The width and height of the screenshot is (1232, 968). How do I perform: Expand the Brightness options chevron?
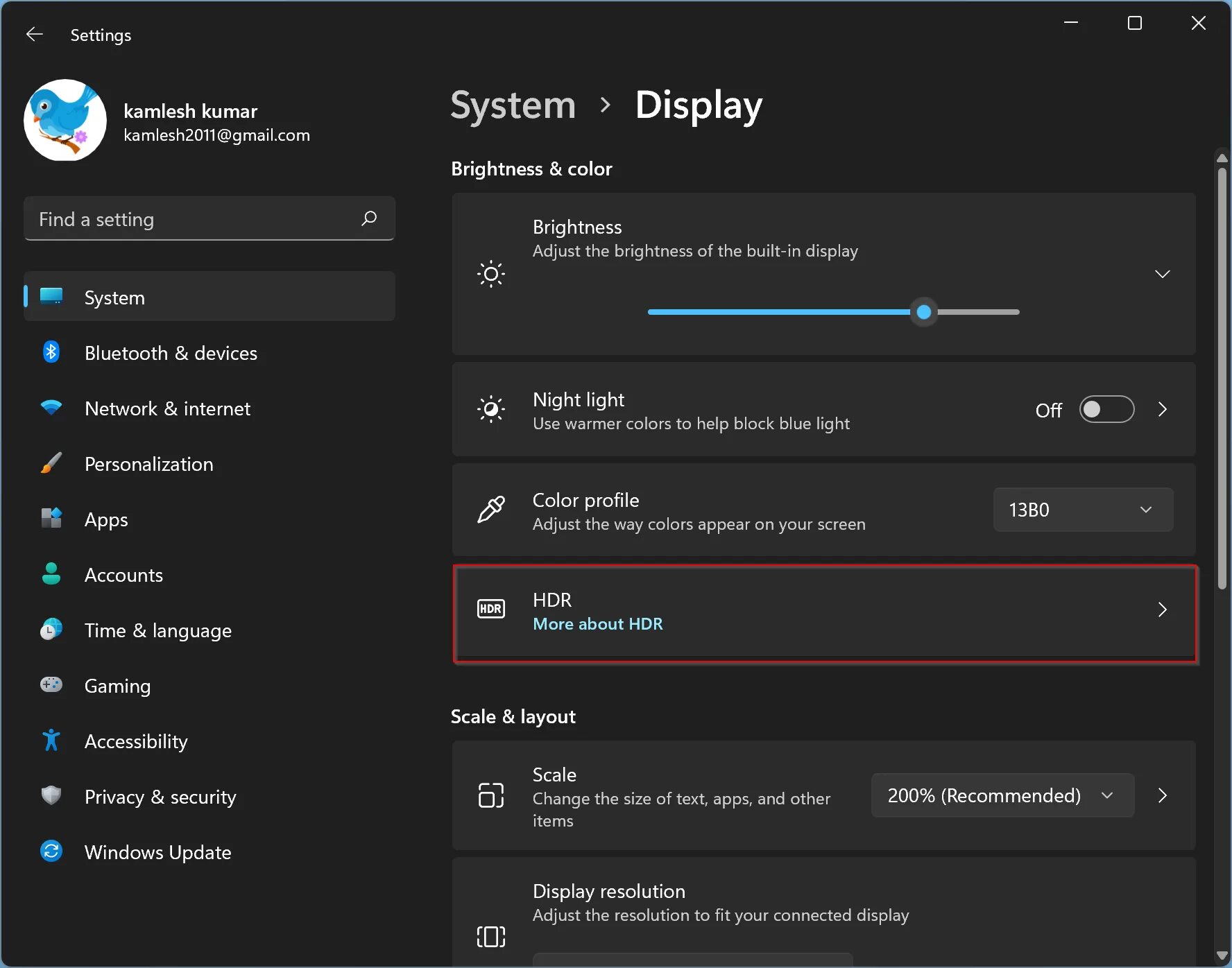1163,274
